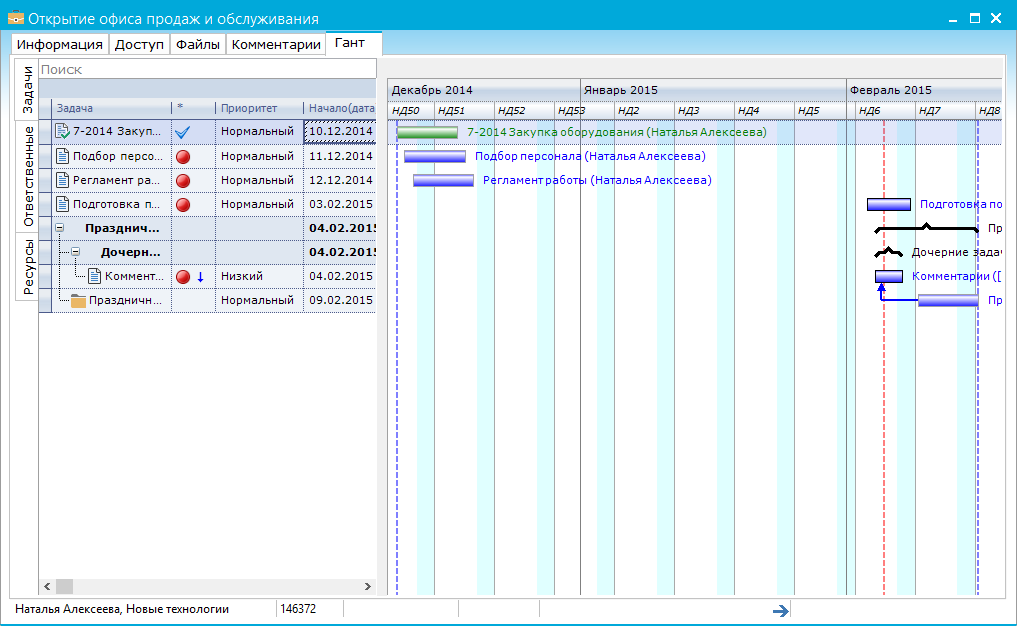Click the start date 09.02.2015 cell
Image resolution: width=1017 pixels, height=626 pixels.
pyautogui.click(x=341, y=300)
